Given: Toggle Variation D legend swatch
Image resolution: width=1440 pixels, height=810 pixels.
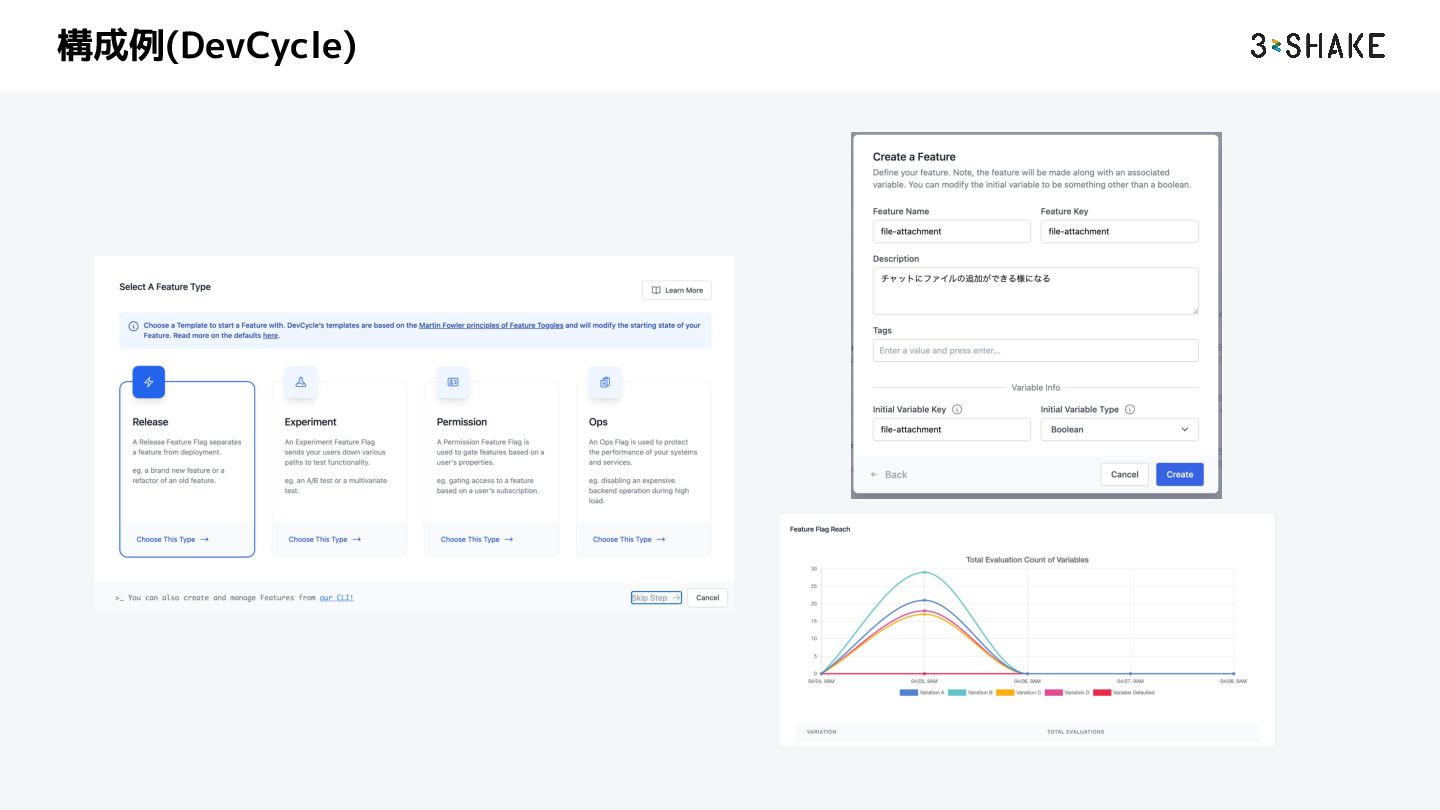Looking at the screenshot, I should pyautogui.click(x=1053, y=692).
